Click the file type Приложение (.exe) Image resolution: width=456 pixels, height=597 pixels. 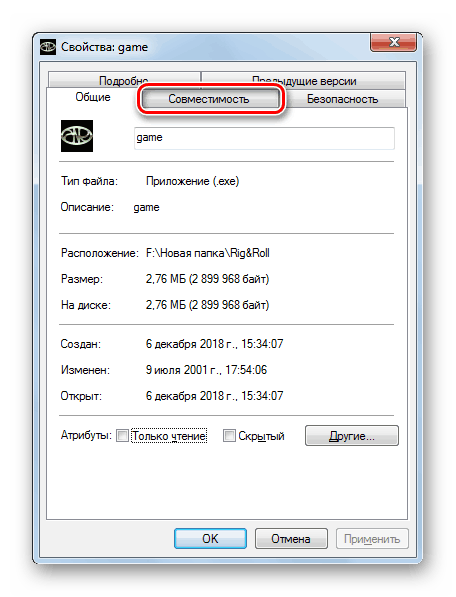tap(193, 181)
